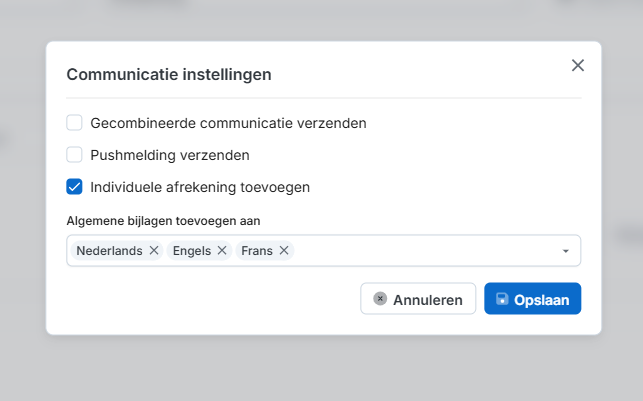
Task: Close the Communicatie instellingen dialog
Action: pos(577,65)
